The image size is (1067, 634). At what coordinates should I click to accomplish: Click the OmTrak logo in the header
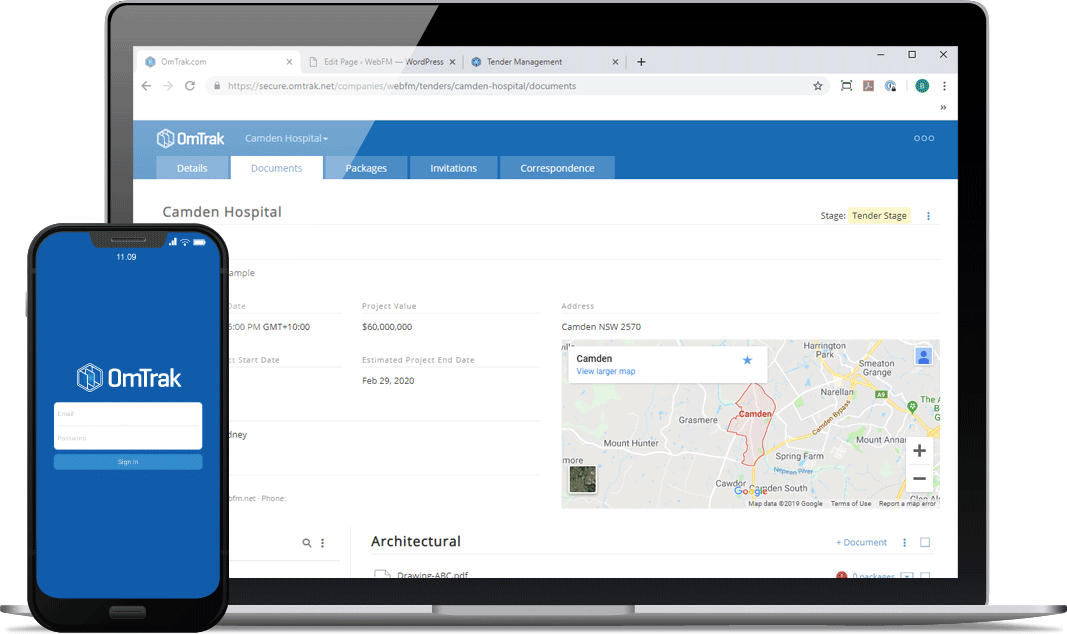point(191,139)
